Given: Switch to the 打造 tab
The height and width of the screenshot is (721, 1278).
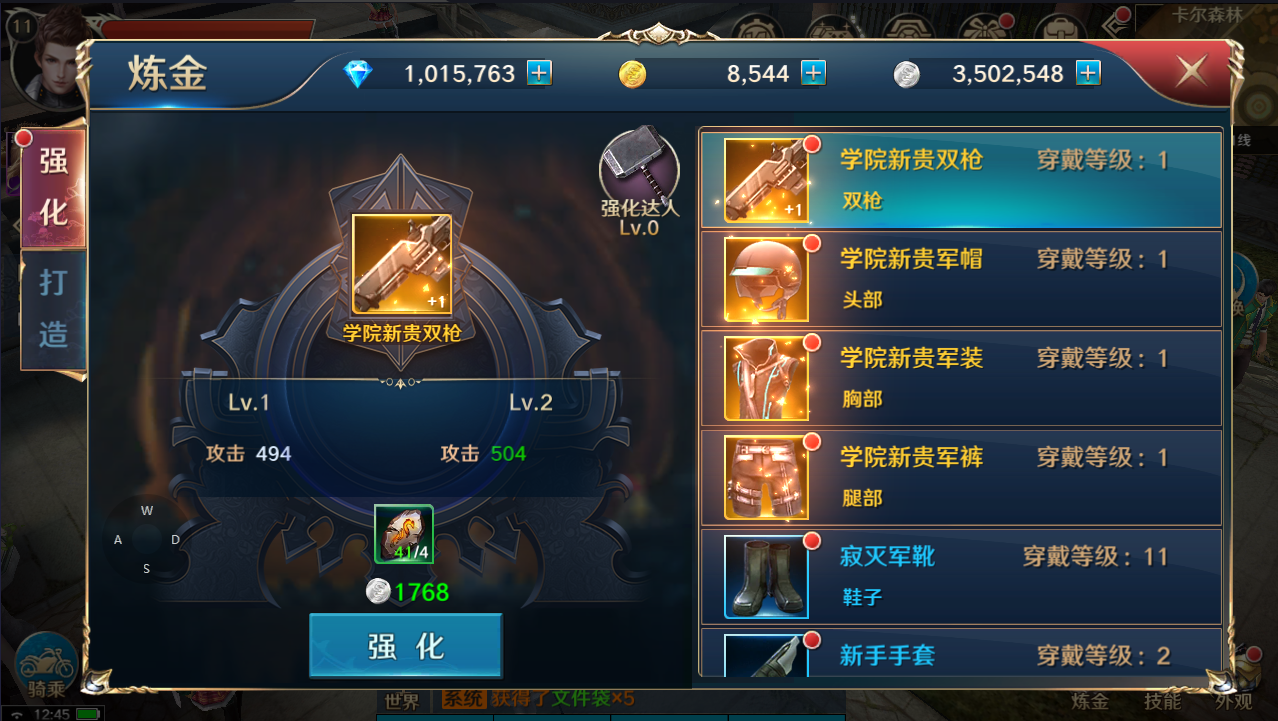Looking at the screenshot, I should point(53,309).
